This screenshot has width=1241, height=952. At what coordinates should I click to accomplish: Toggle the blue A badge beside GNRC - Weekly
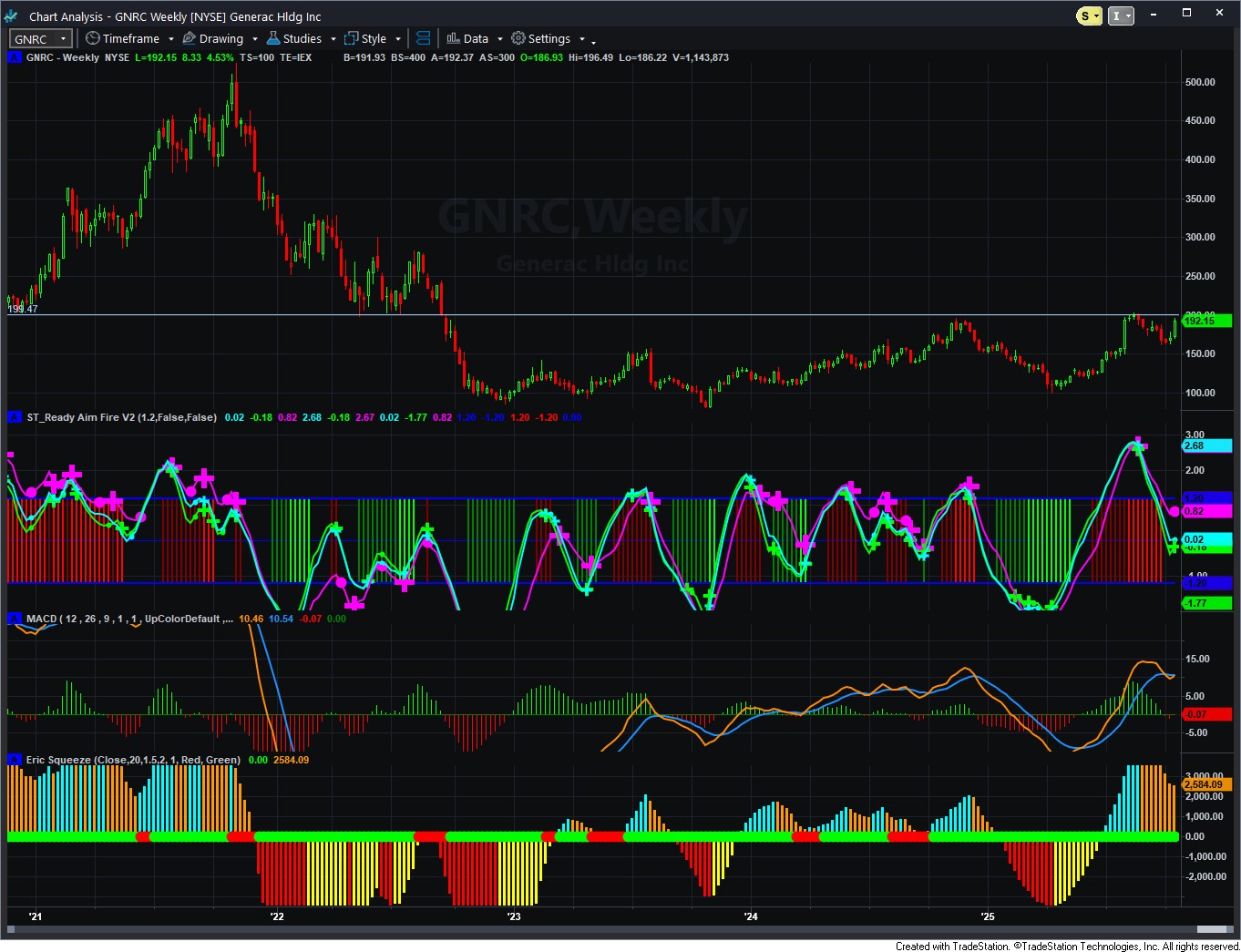point(14,57)
